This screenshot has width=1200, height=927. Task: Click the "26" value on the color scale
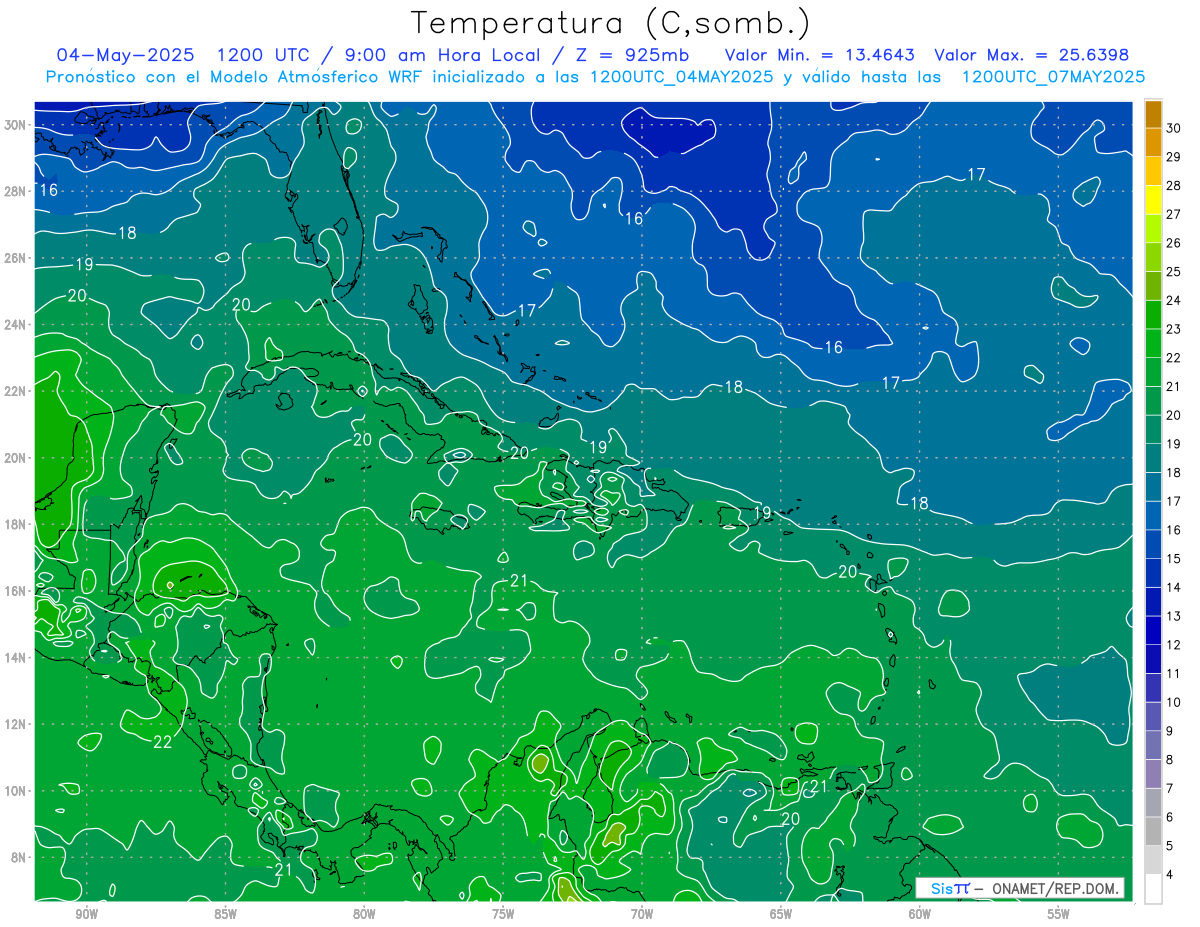[1174, 243]
